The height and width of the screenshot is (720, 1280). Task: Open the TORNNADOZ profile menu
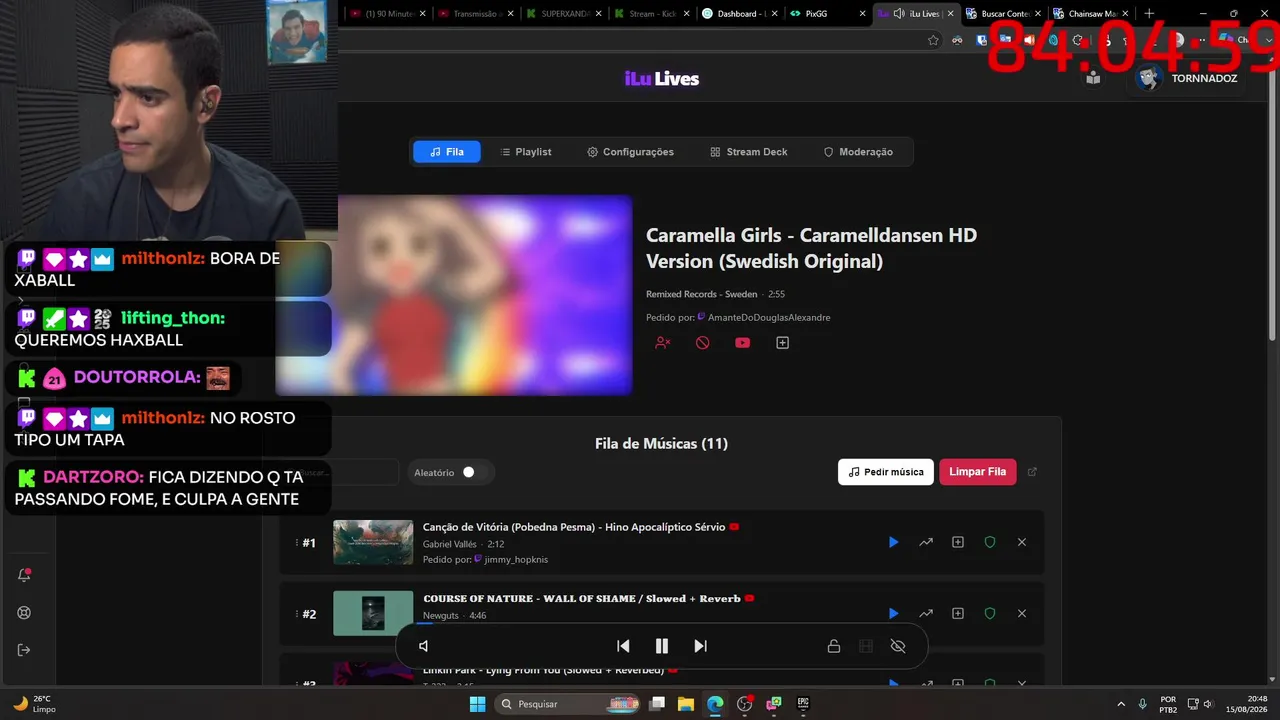tap(1187, 78)
